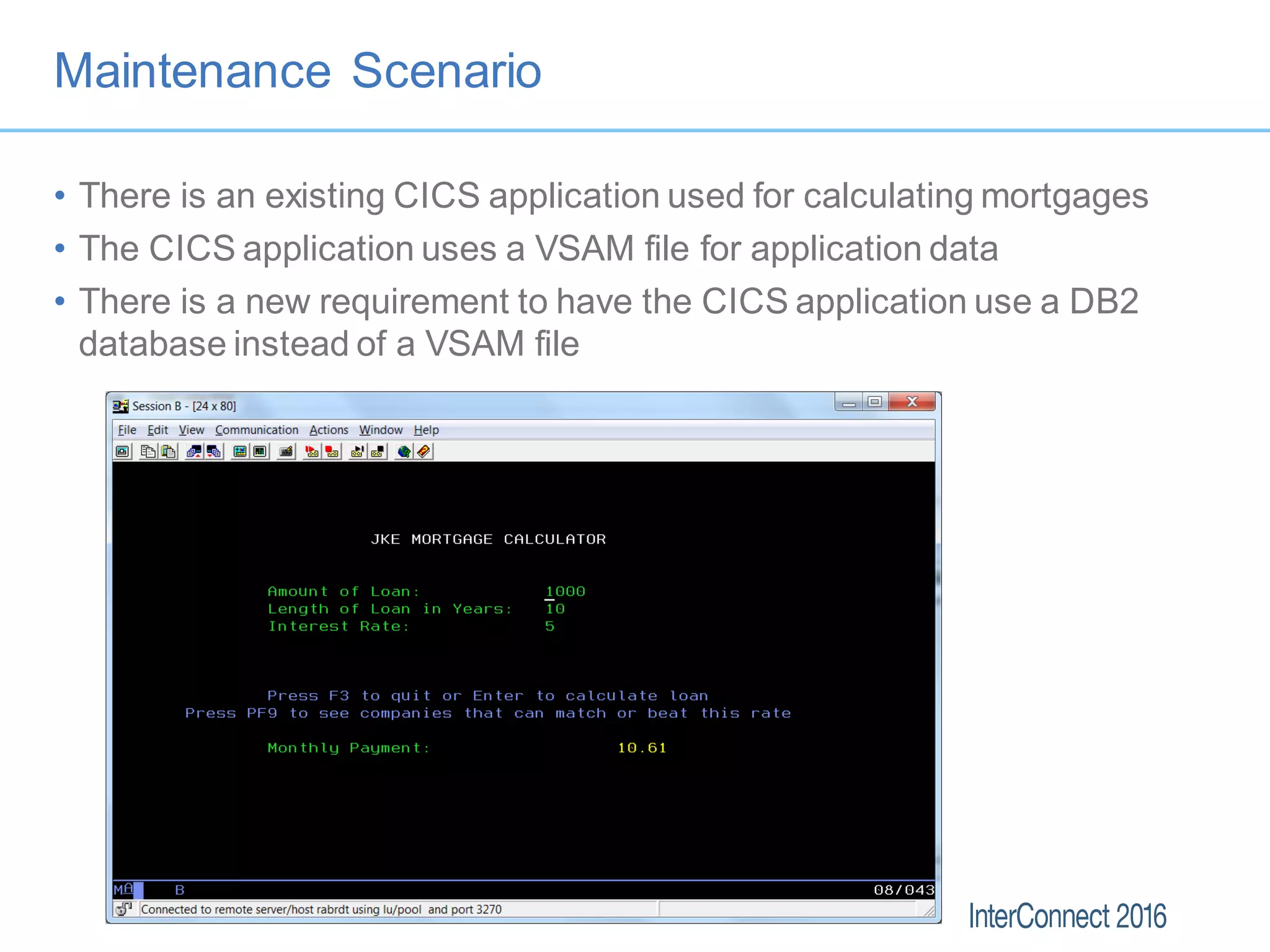Open the View menu
Image resolution: width=1270 pixels, height=952 pixels.
191,430
